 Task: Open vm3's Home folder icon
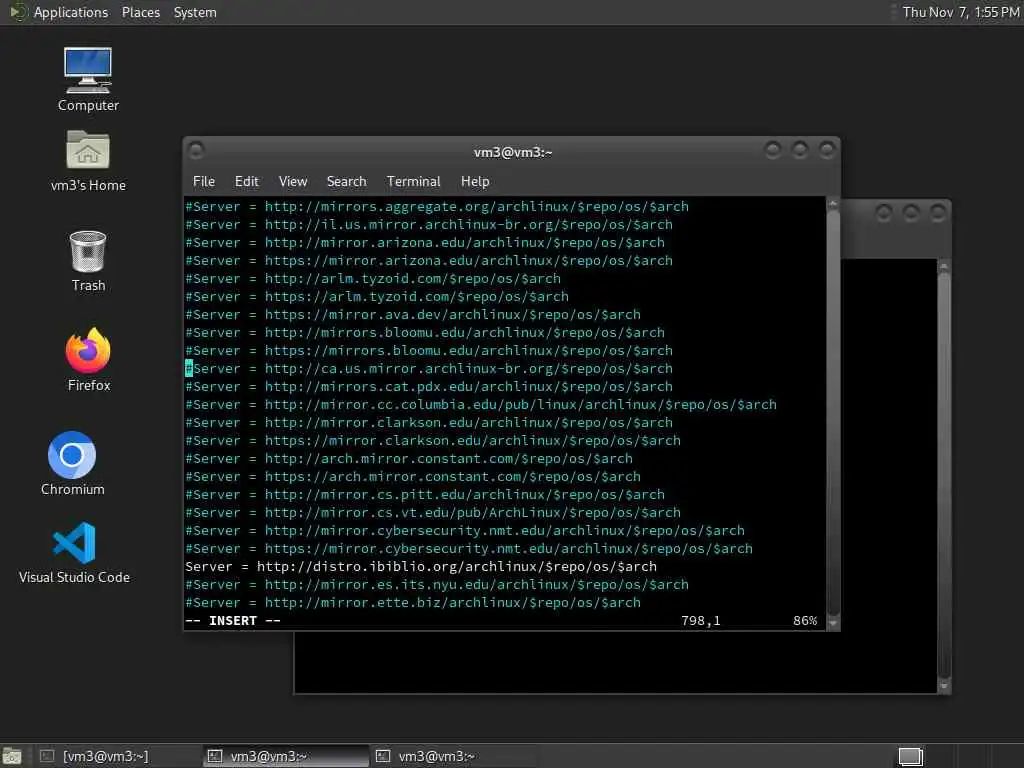(x=88, y=161)
